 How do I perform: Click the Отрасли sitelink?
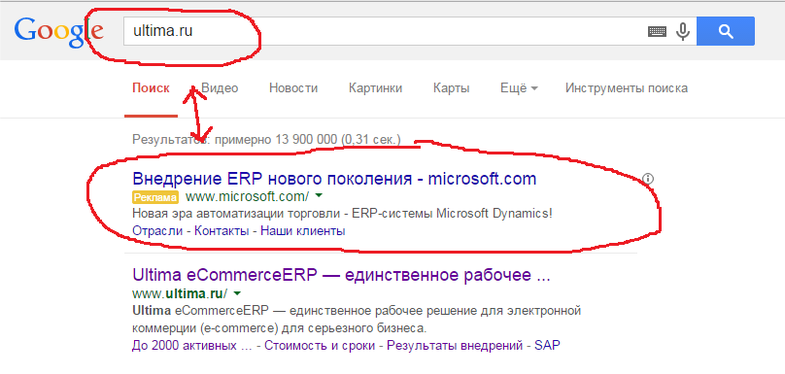[x=157, y=231]
